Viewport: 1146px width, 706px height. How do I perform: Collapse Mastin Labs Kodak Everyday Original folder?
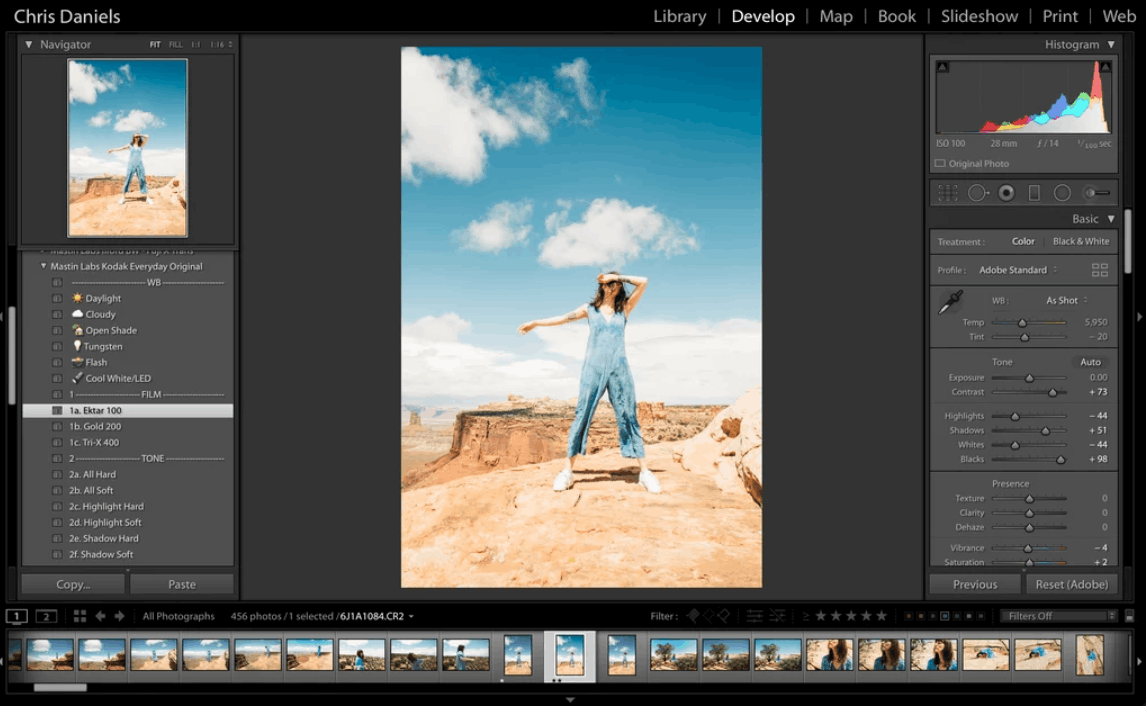tap(43, 266)
